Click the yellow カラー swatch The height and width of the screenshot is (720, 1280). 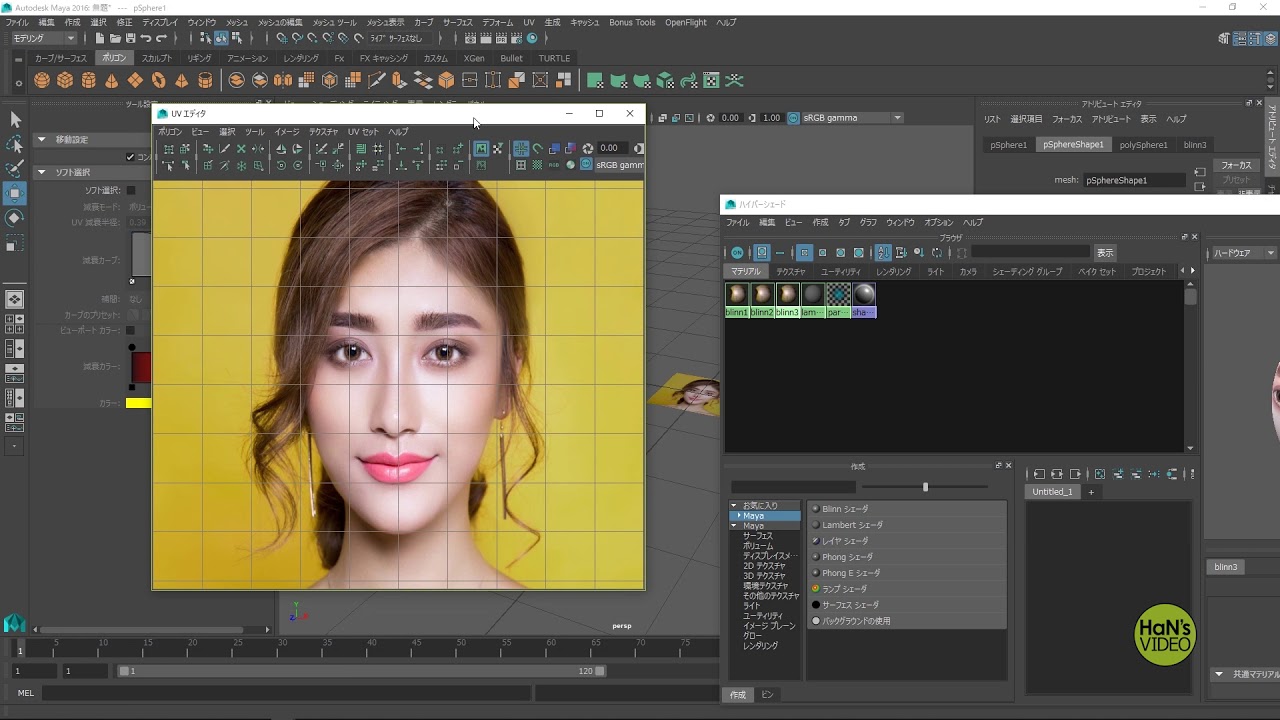138,403
